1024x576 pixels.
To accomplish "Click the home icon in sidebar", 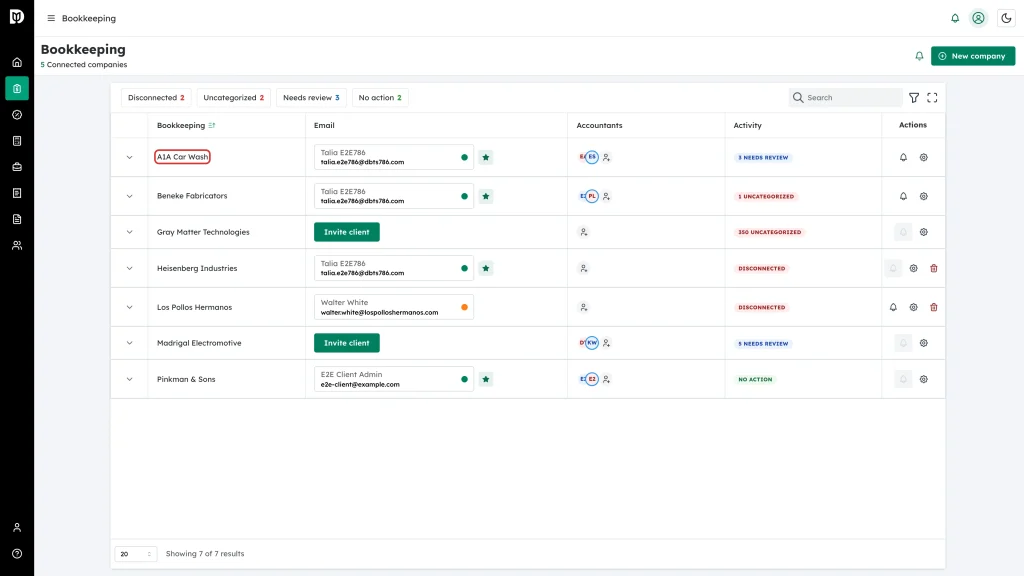I will pos(17,63).
